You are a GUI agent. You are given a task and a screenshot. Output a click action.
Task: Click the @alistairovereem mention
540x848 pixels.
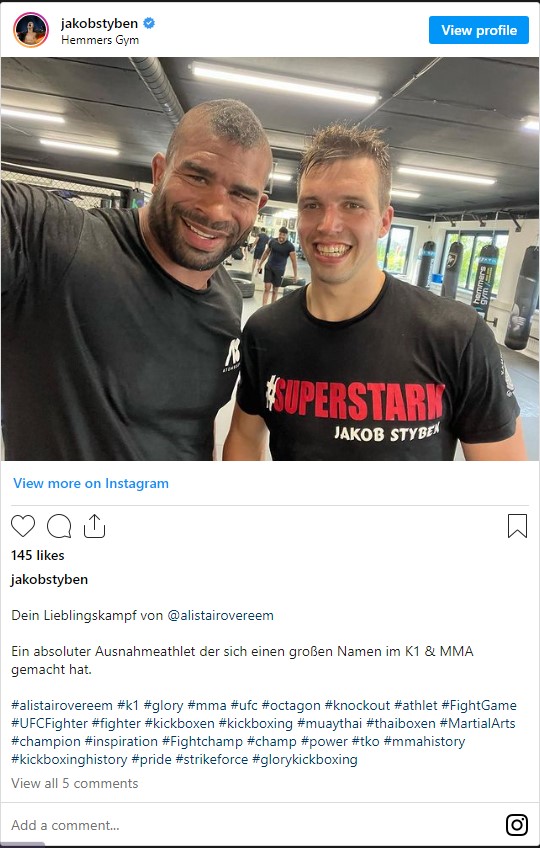pos(220,615)
